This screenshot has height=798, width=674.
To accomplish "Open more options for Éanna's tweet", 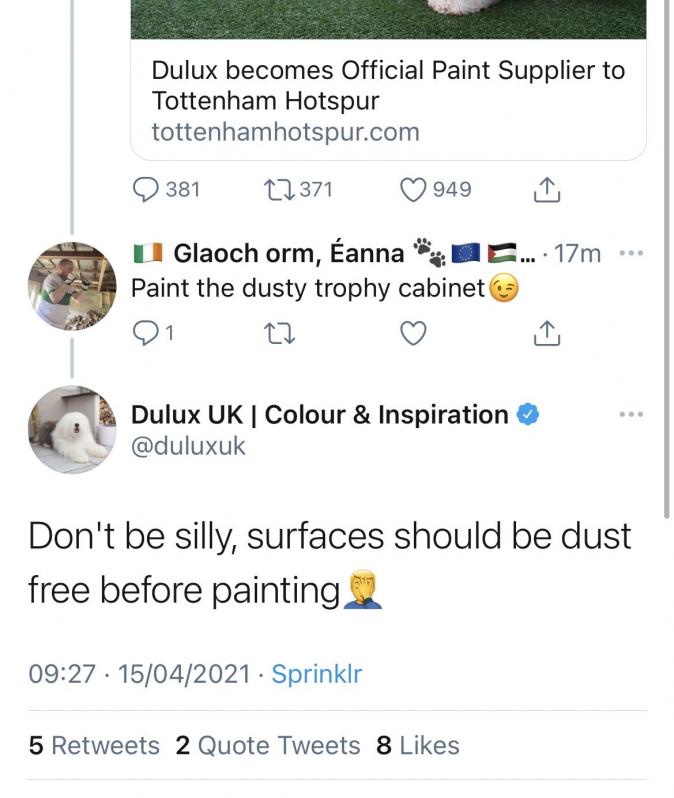I will pos(631,253).
